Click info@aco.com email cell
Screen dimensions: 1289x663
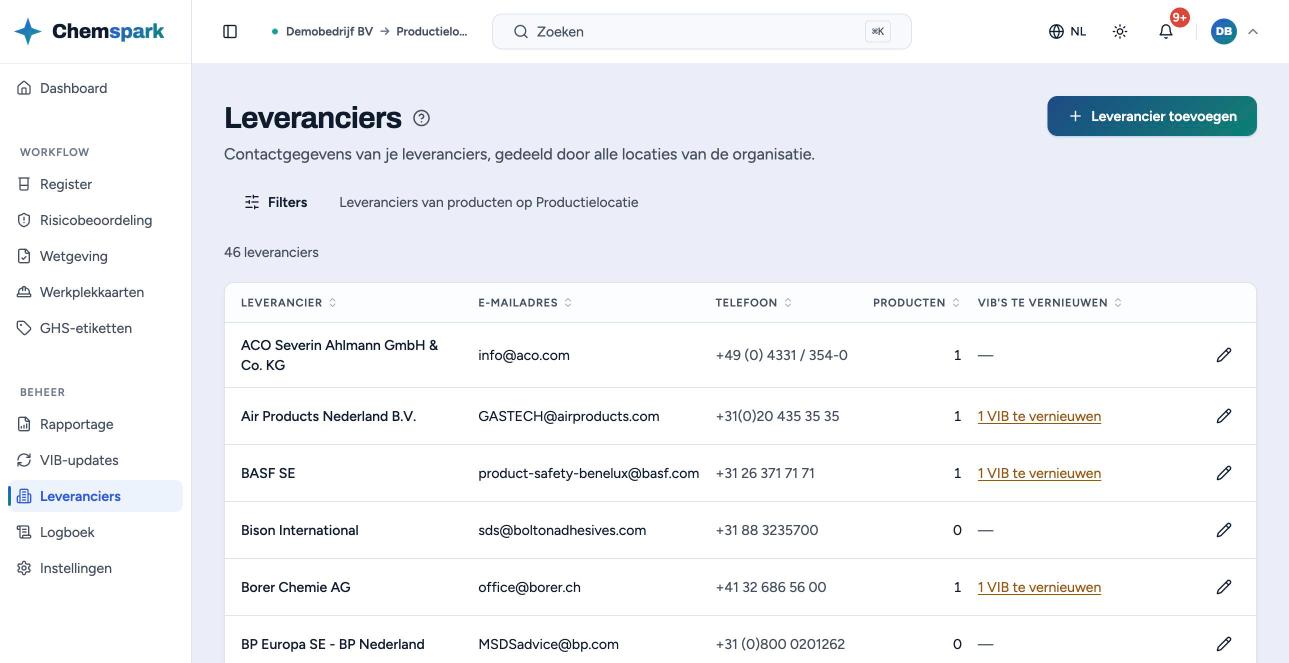(524, 355)
